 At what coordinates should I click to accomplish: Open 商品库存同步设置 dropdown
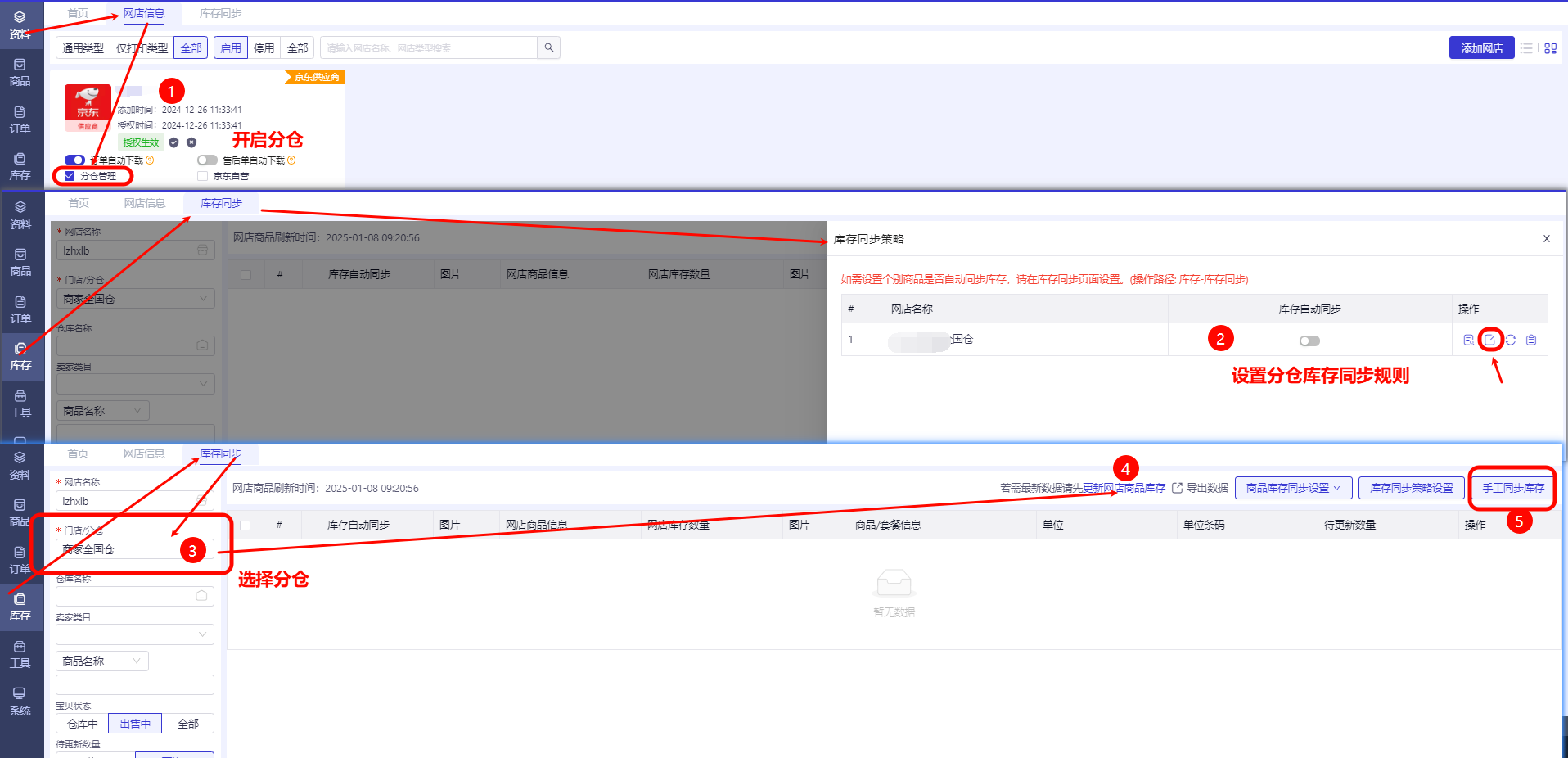tap(1293, 488)
